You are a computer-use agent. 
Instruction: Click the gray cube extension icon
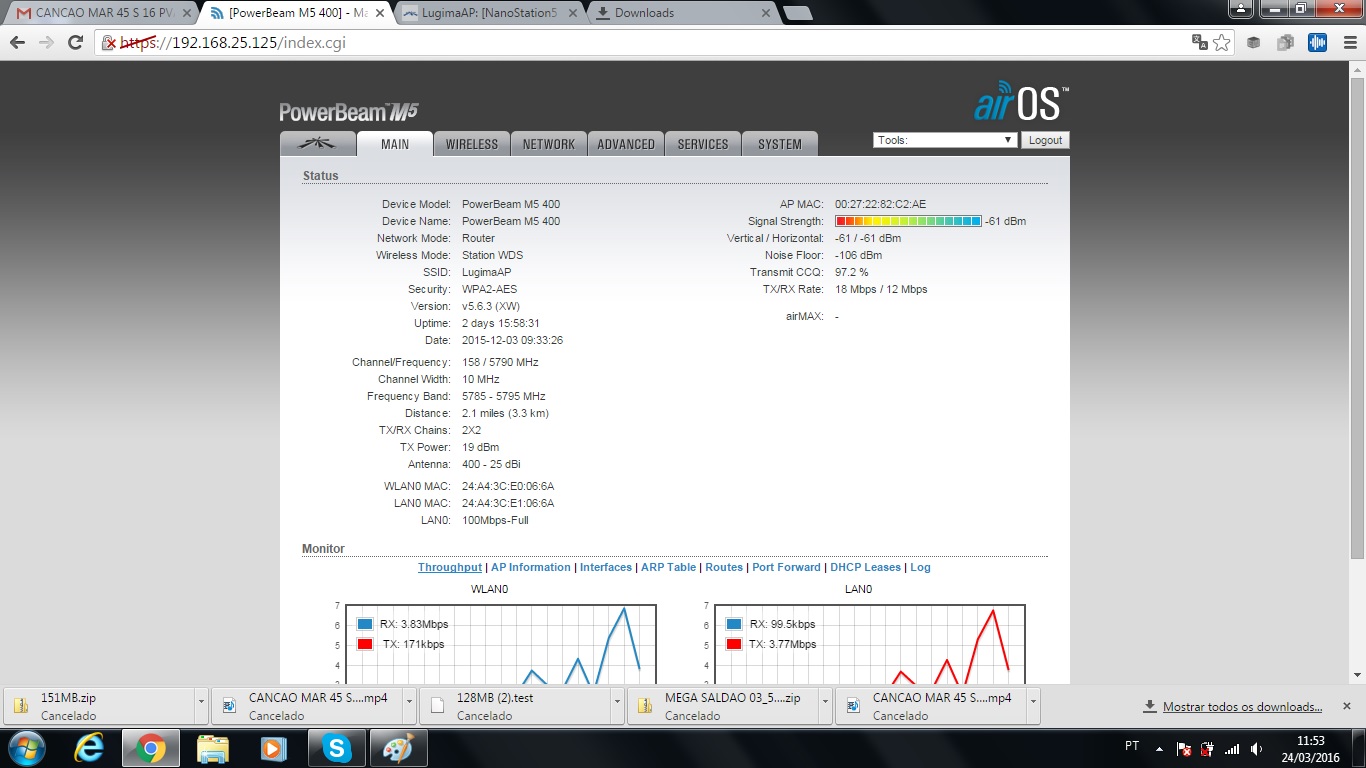point(1253,43)
